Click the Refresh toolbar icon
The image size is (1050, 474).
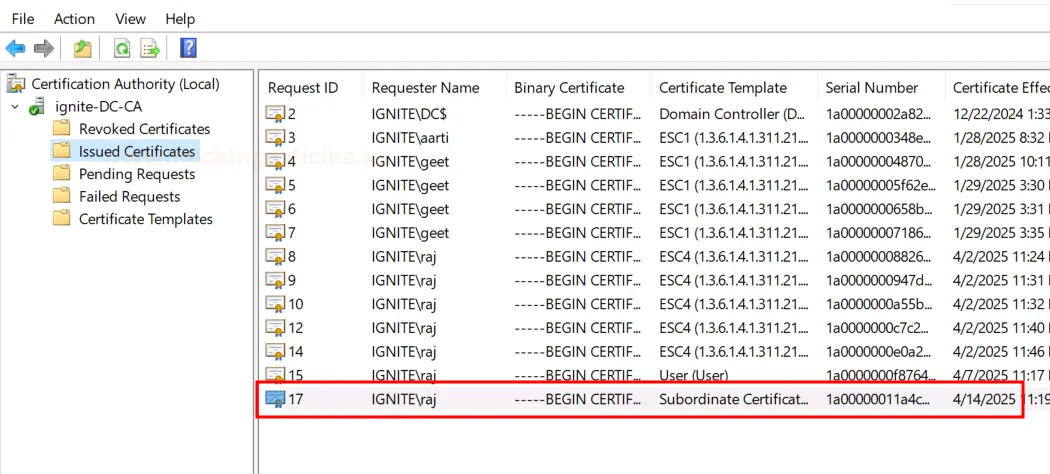click(x=122, y=48)
